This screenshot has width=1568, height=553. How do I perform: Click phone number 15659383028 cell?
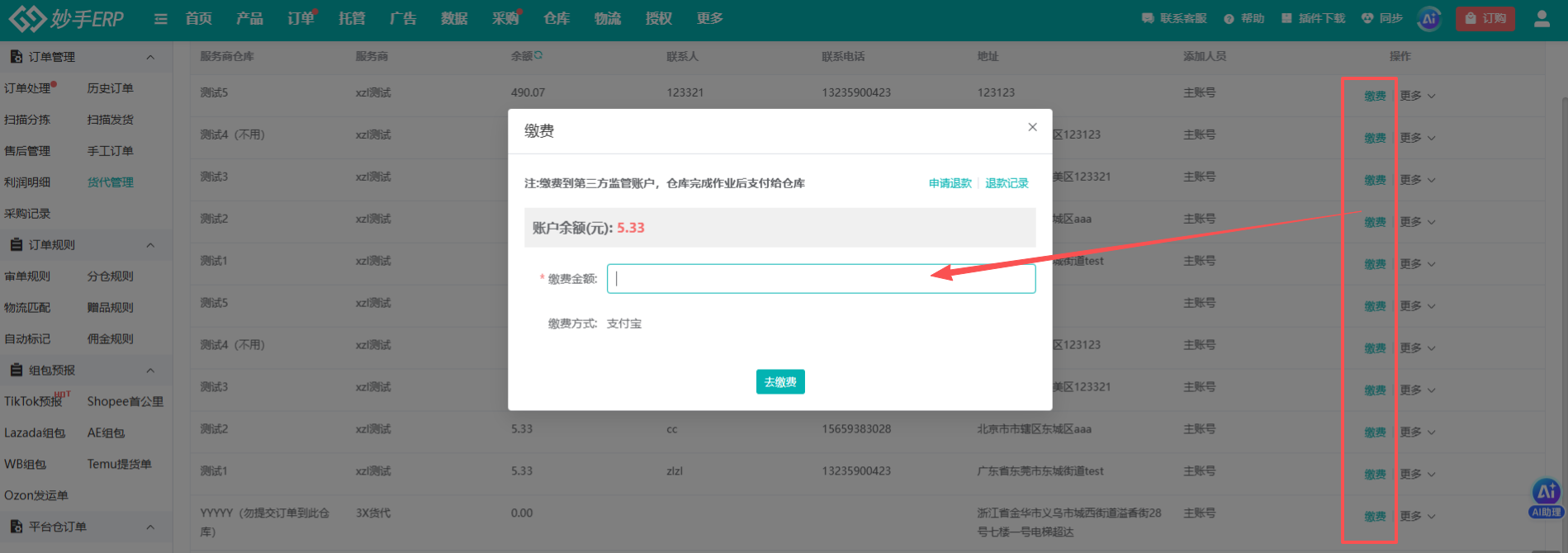click(856, 429)
